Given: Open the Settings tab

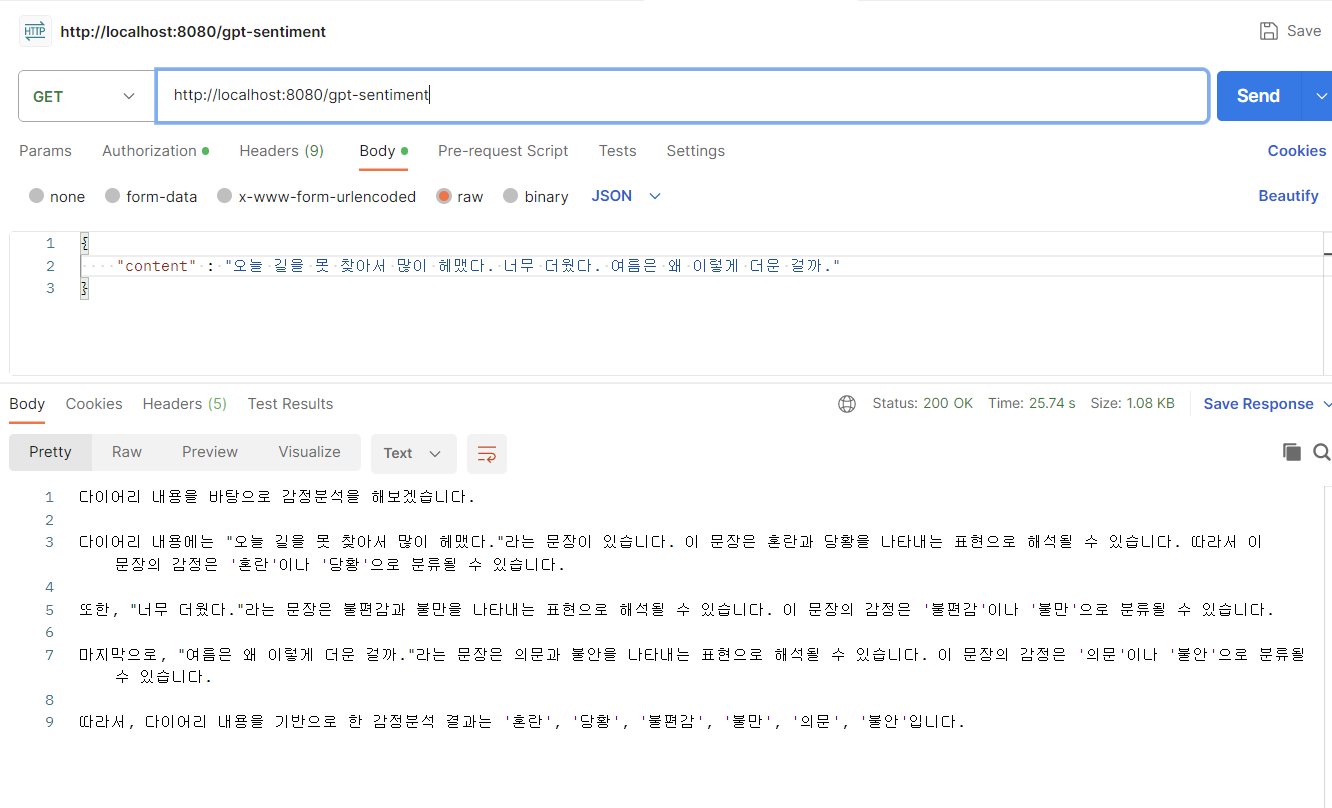Looking at the screenshot, I should (695, 151).
